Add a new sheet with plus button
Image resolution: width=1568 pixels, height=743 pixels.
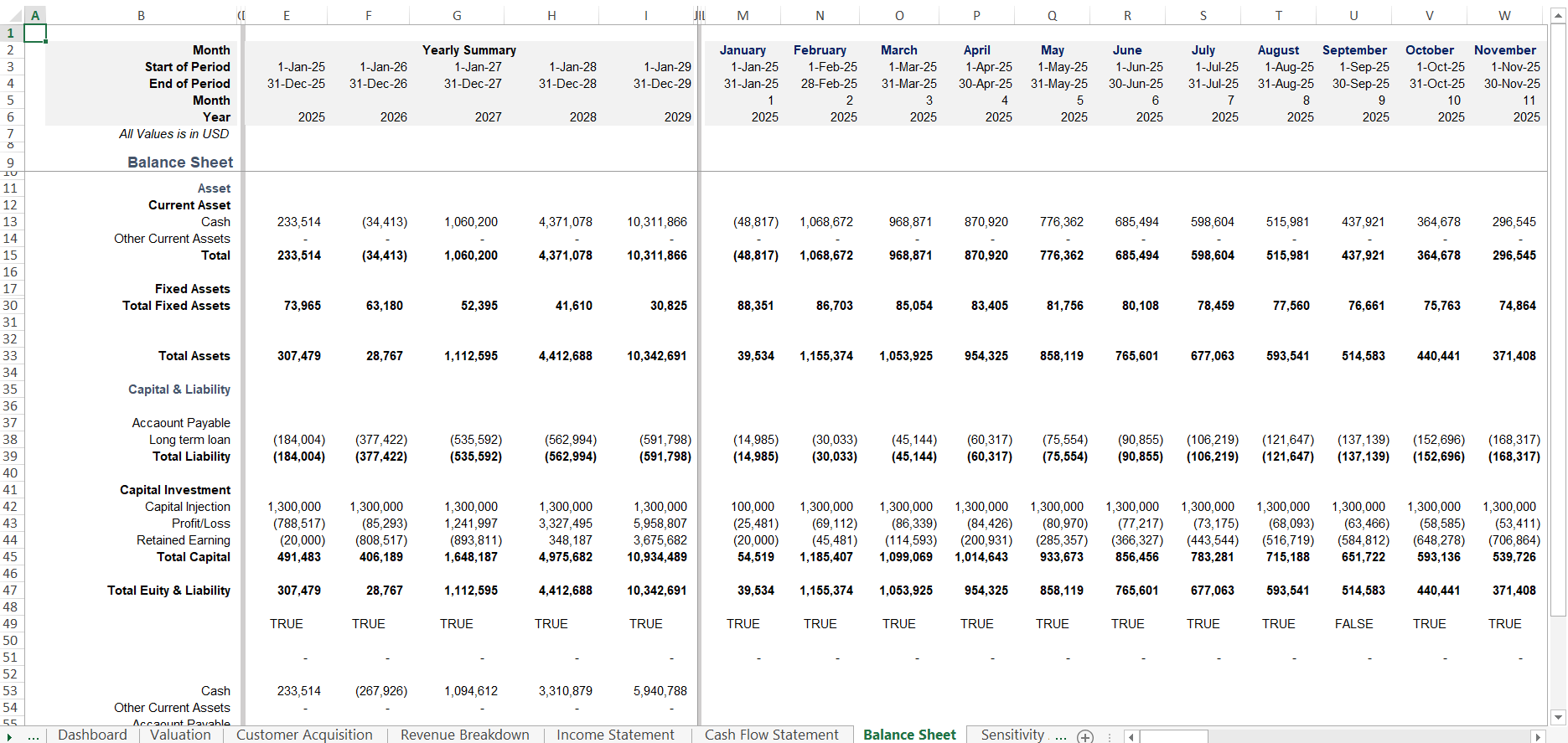tap(1085, 735)
